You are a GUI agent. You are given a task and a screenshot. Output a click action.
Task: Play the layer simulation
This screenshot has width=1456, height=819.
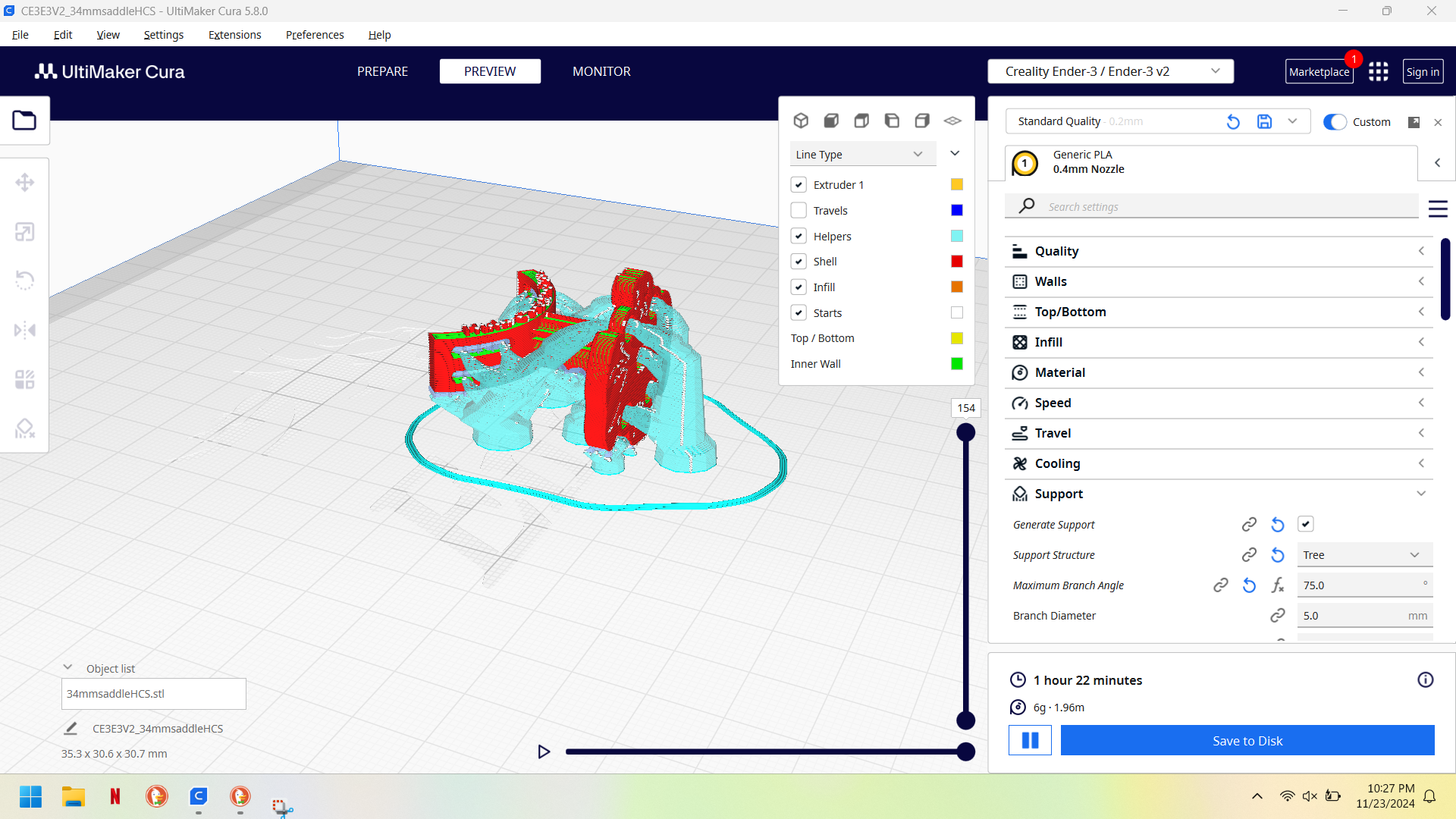click(x=544, y=752)
